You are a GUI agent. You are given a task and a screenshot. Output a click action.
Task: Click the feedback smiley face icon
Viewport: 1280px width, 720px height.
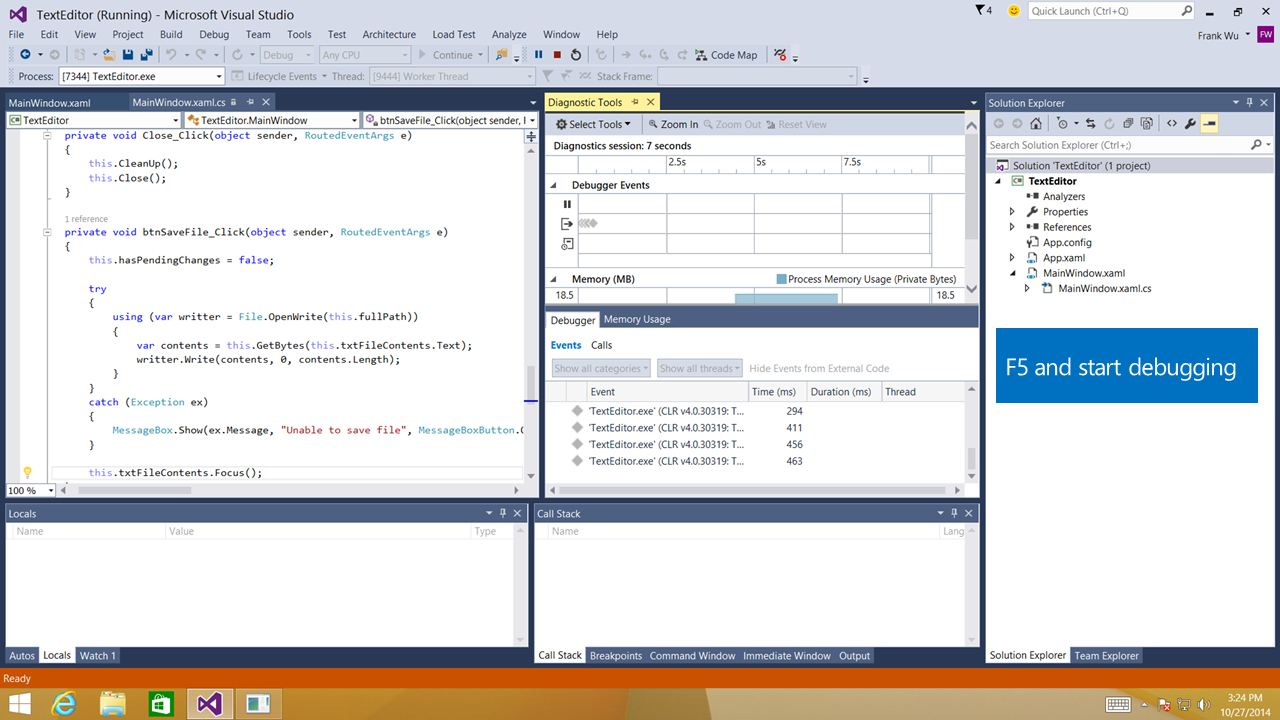pos(1014,10)
